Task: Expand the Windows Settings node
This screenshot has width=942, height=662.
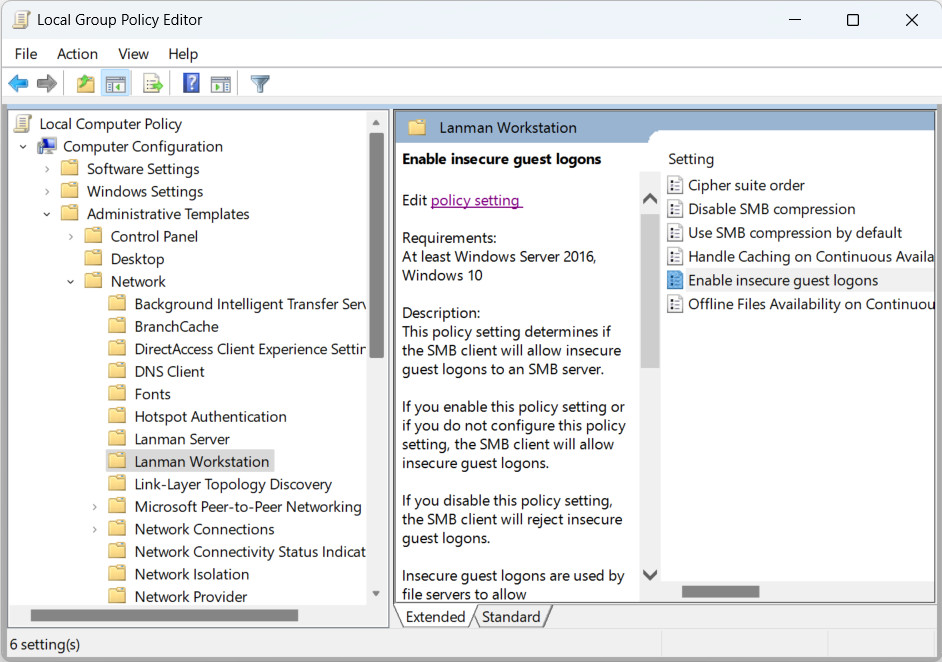Action: [x=47, y=192]
